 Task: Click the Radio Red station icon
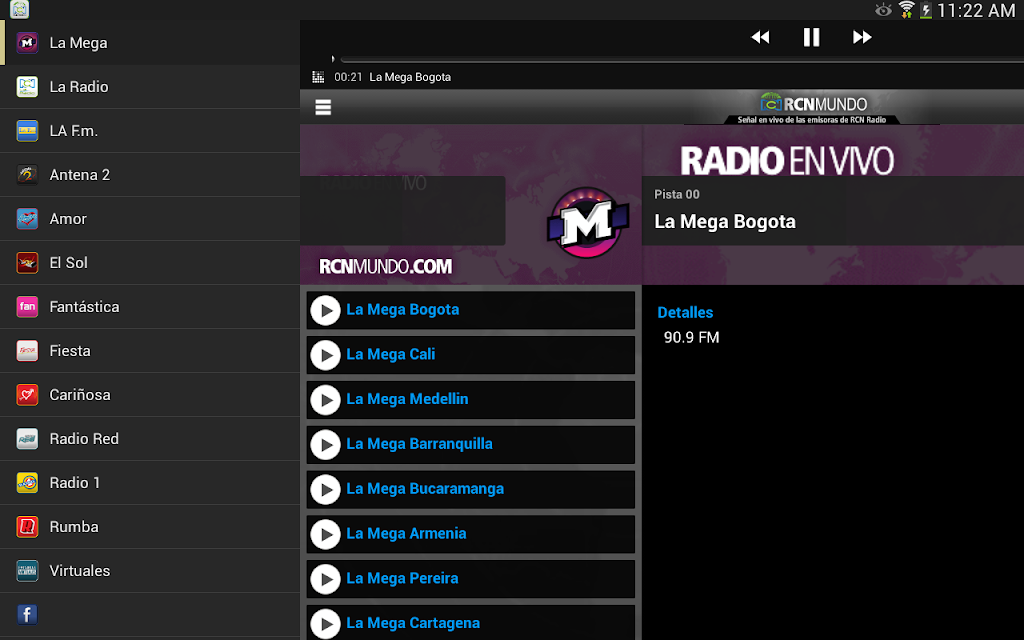click(x=27, y=439)
